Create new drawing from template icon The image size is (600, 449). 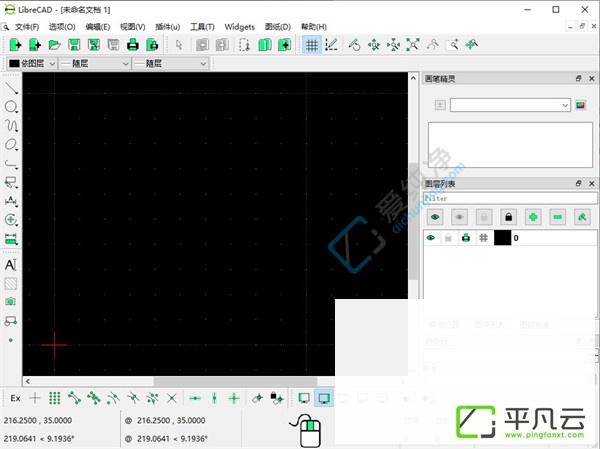tap(35, 45)
